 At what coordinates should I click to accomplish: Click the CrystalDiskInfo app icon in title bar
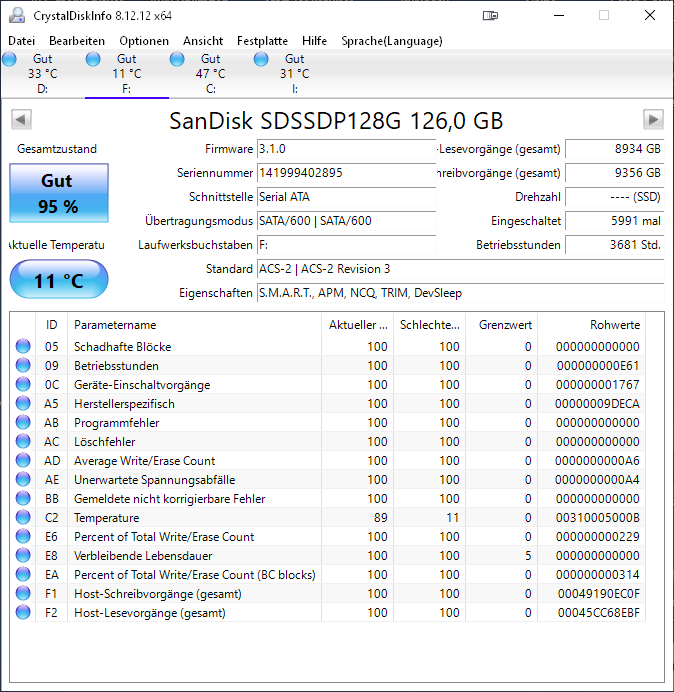click(17, 15)
